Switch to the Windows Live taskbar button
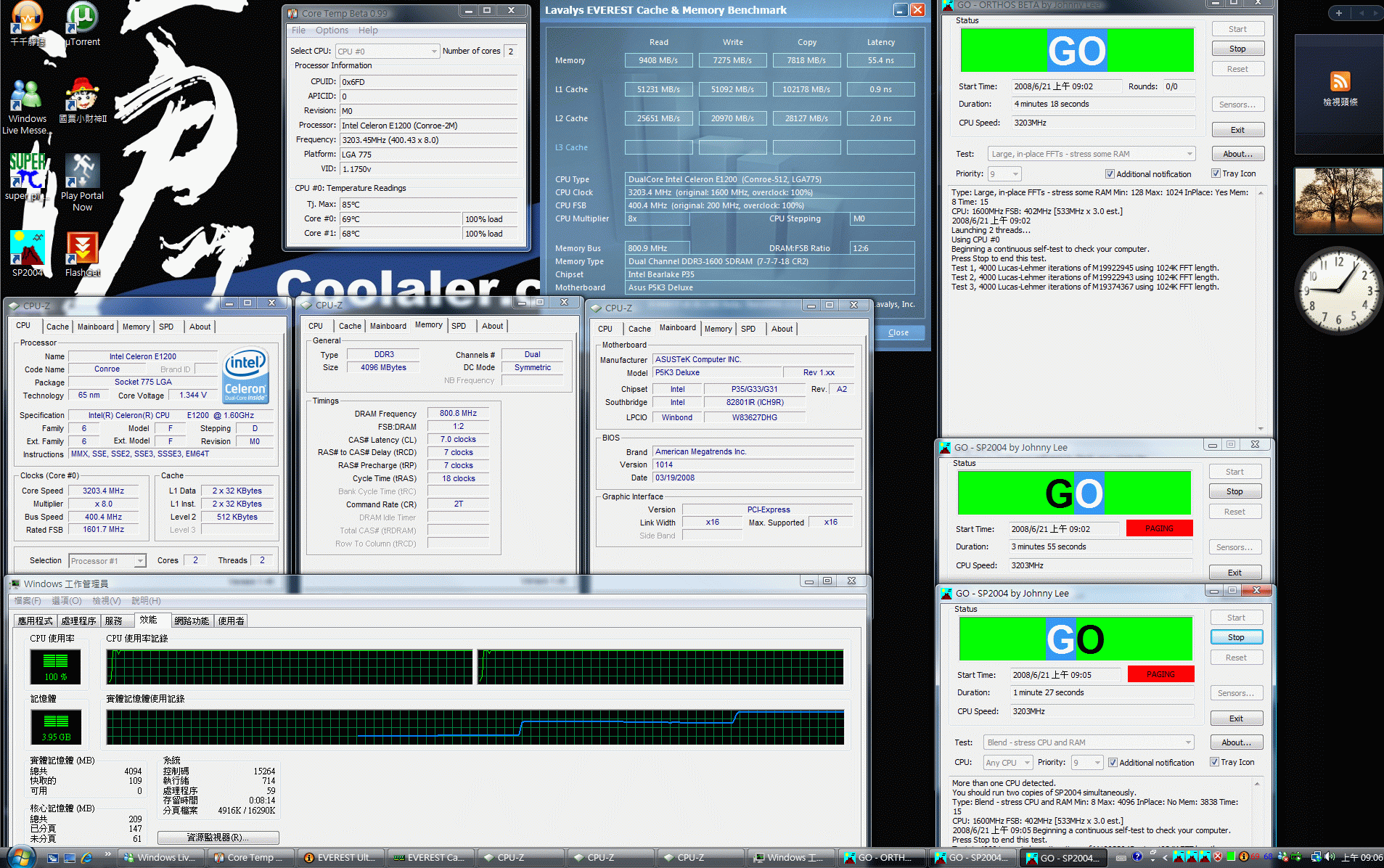 point(160,858)
